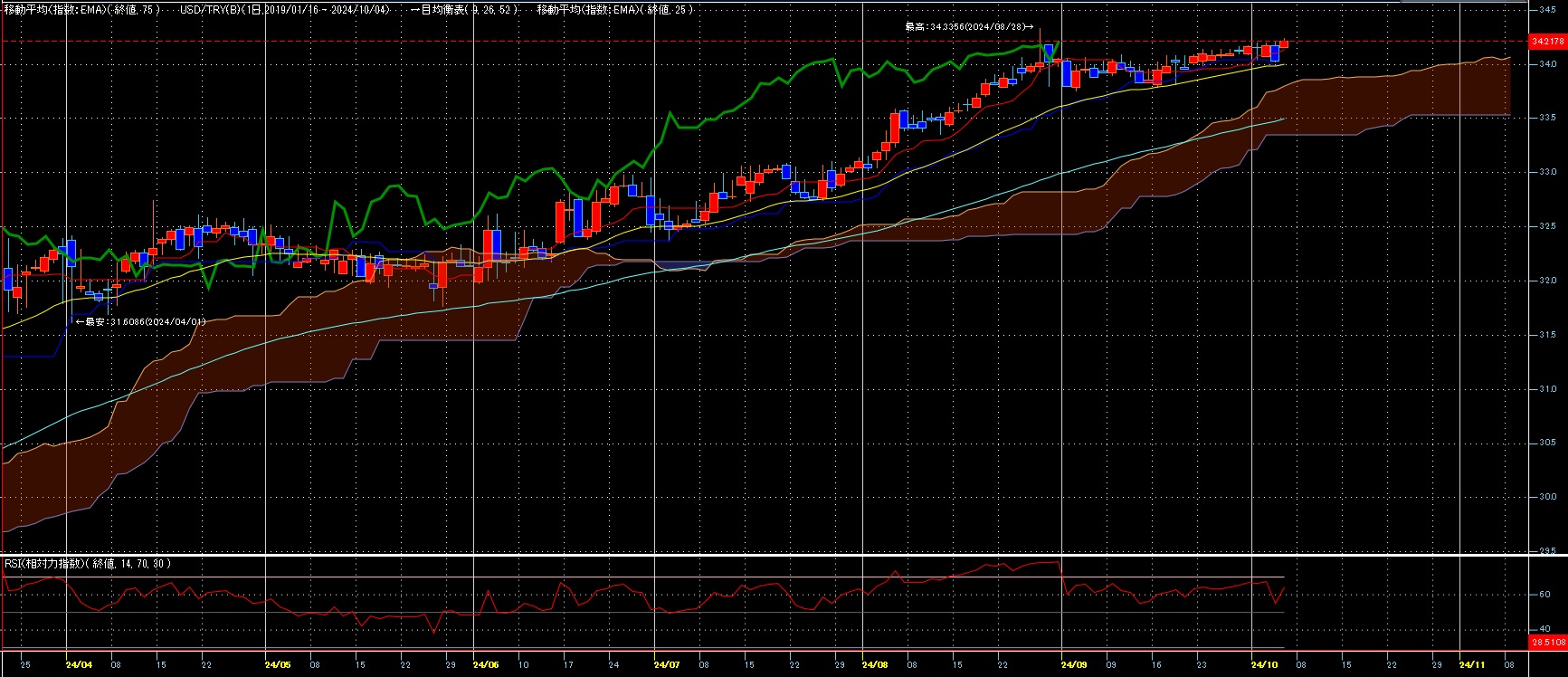Click the 31.5 price axis label
Viewport: 1568px width, 677px height.
click(x=1546, y=335)
